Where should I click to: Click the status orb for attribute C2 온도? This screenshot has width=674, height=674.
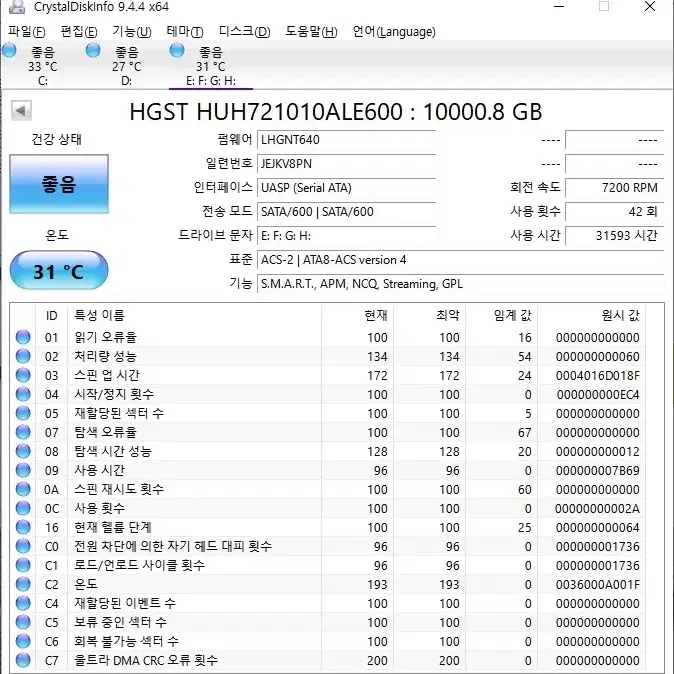point(23,584)
